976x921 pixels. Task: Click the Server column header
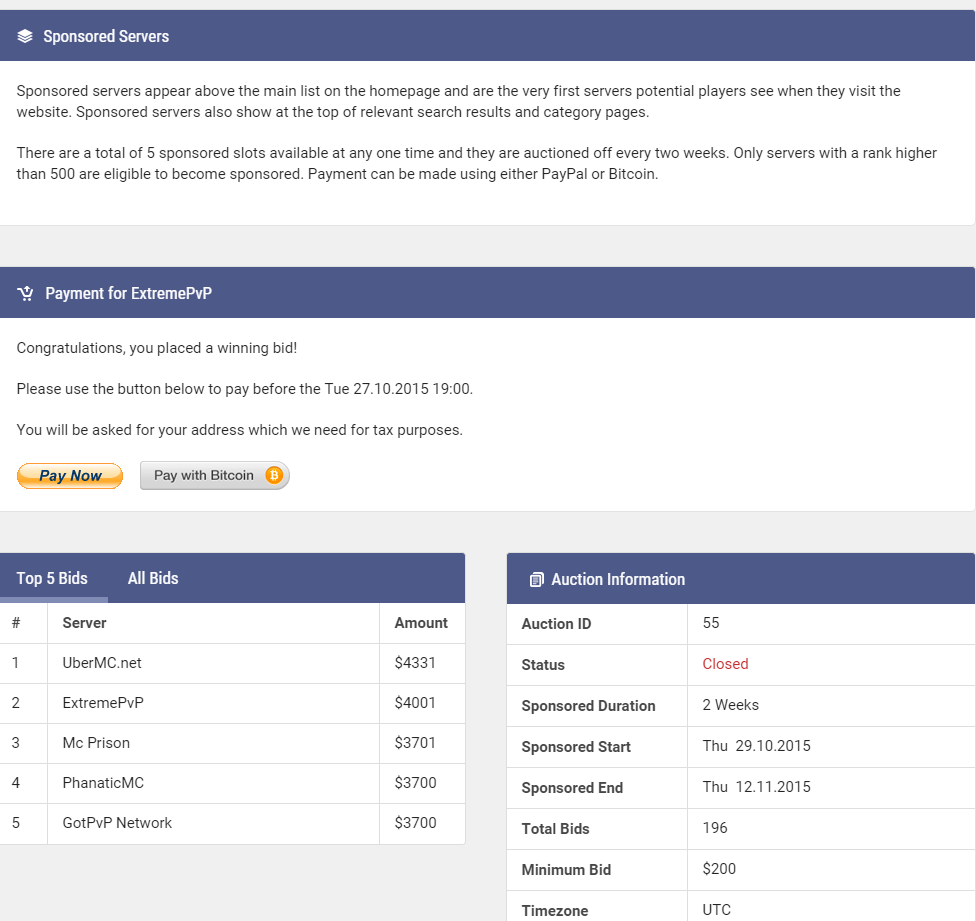tap(85, 623)
